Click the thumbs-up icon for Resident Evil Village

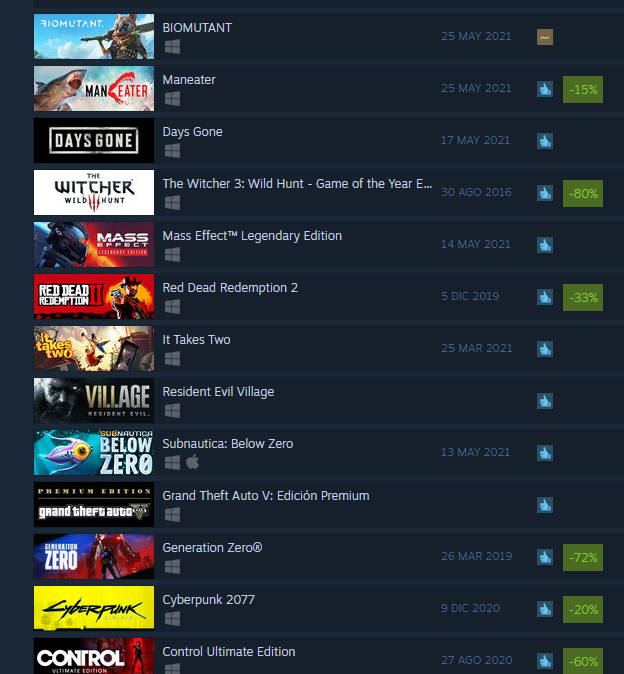[x=544, y=401]
